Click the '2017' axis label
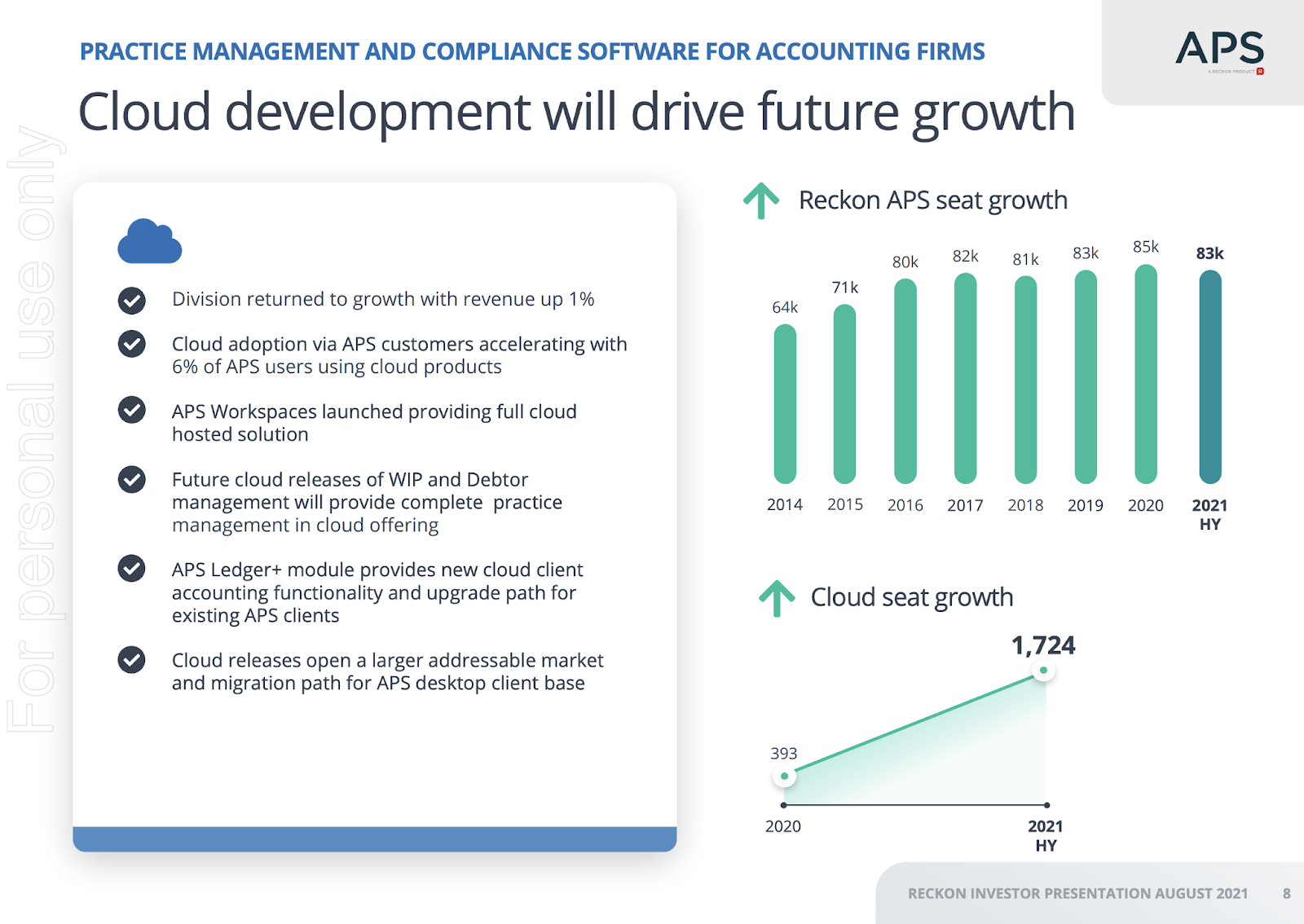Screen dimensions: 1304x924 tap(966, 505)
